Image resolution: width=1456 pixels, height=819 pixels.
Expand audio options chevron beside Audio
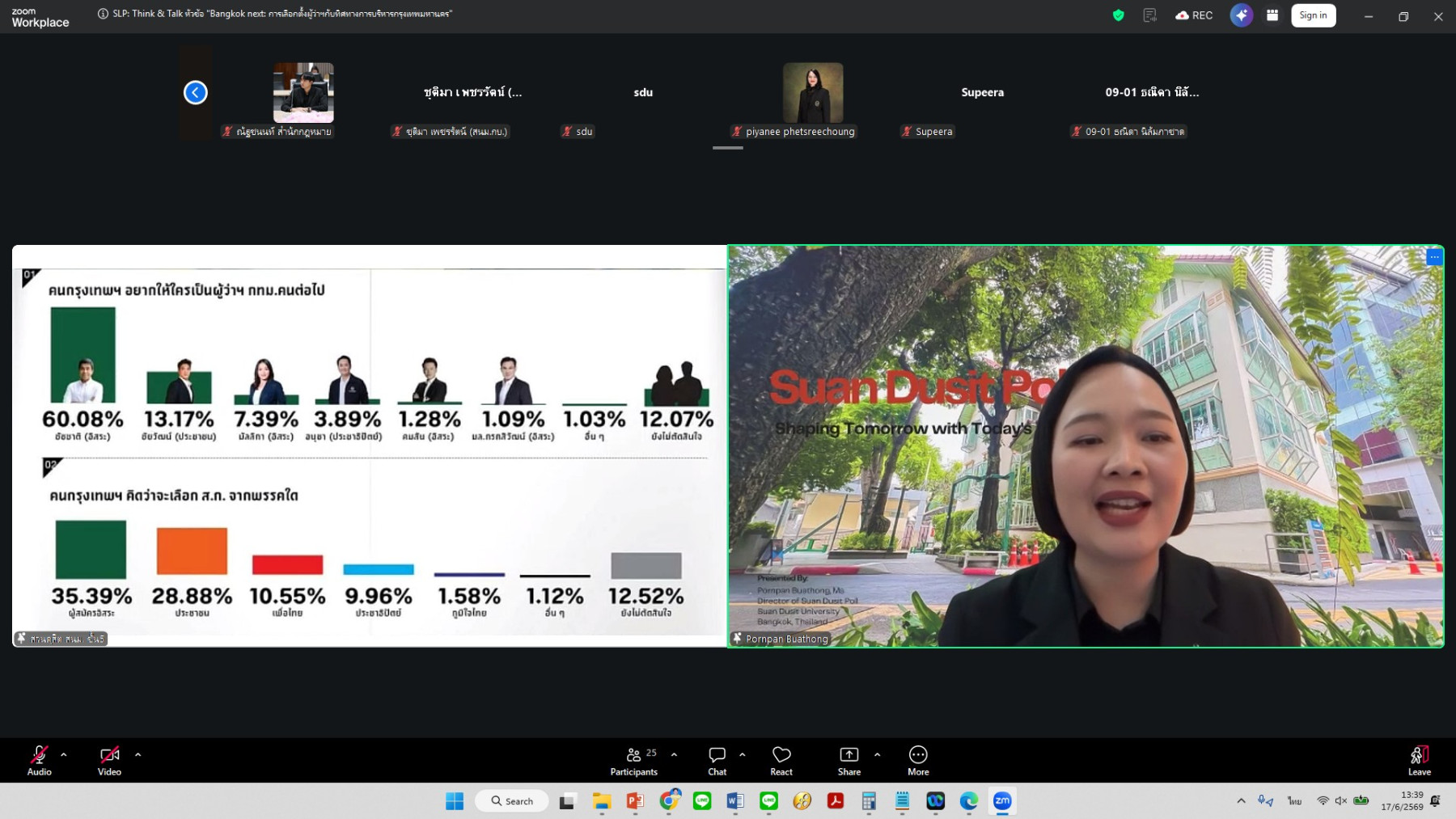[x=64, y=754]
